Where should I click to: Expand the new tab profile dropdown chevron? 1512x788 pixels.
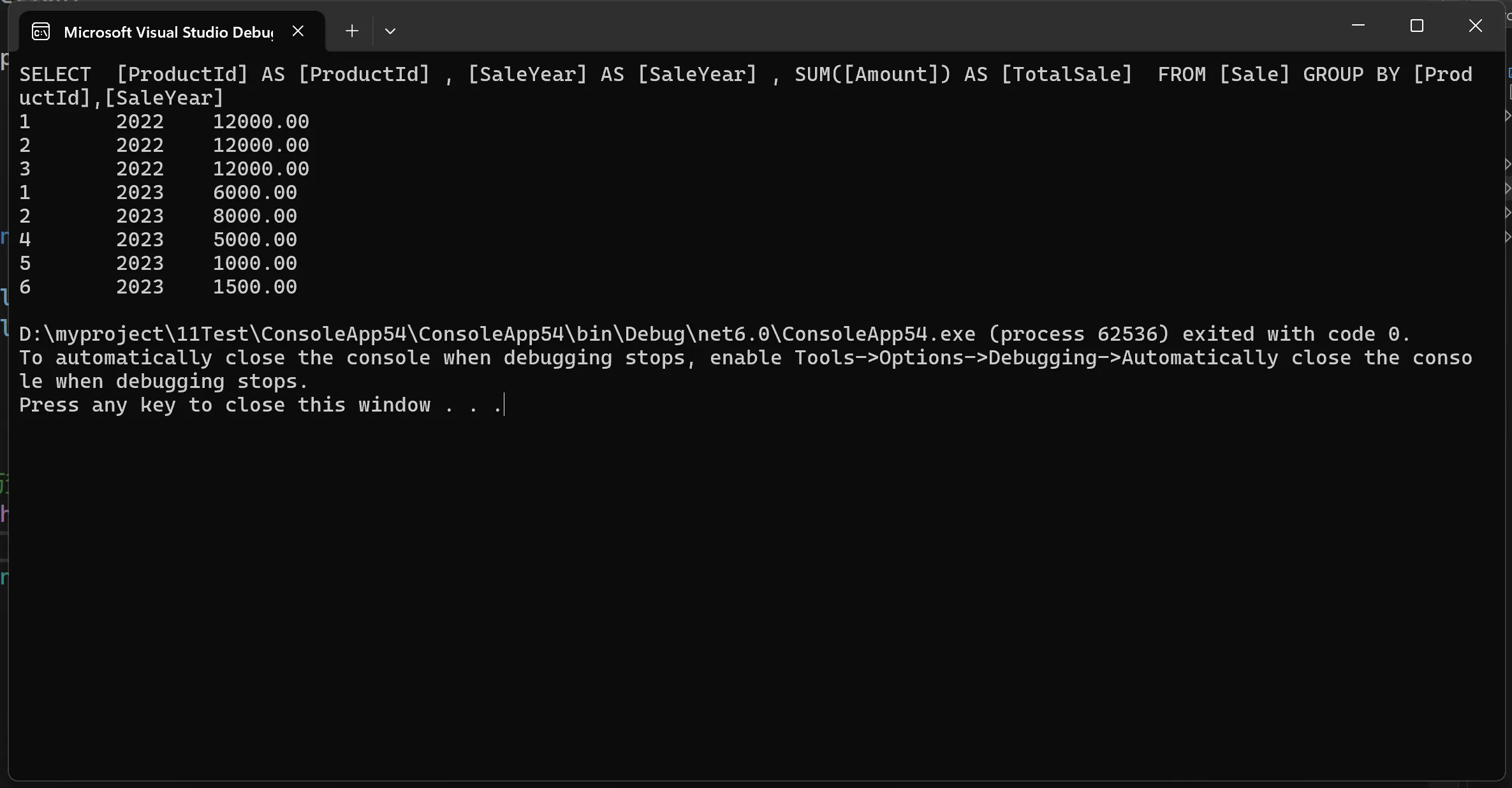[390, 31]
